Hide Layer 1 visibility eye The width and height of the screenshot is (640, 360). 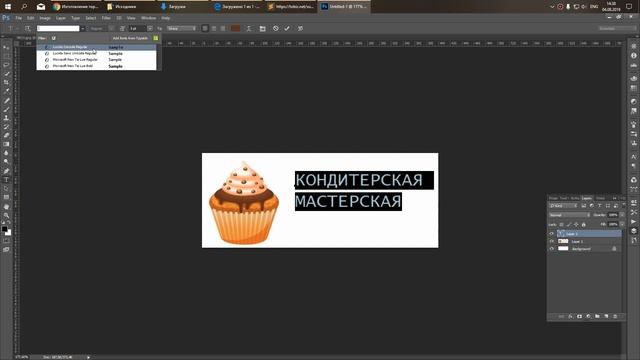[x=552, y=241]
